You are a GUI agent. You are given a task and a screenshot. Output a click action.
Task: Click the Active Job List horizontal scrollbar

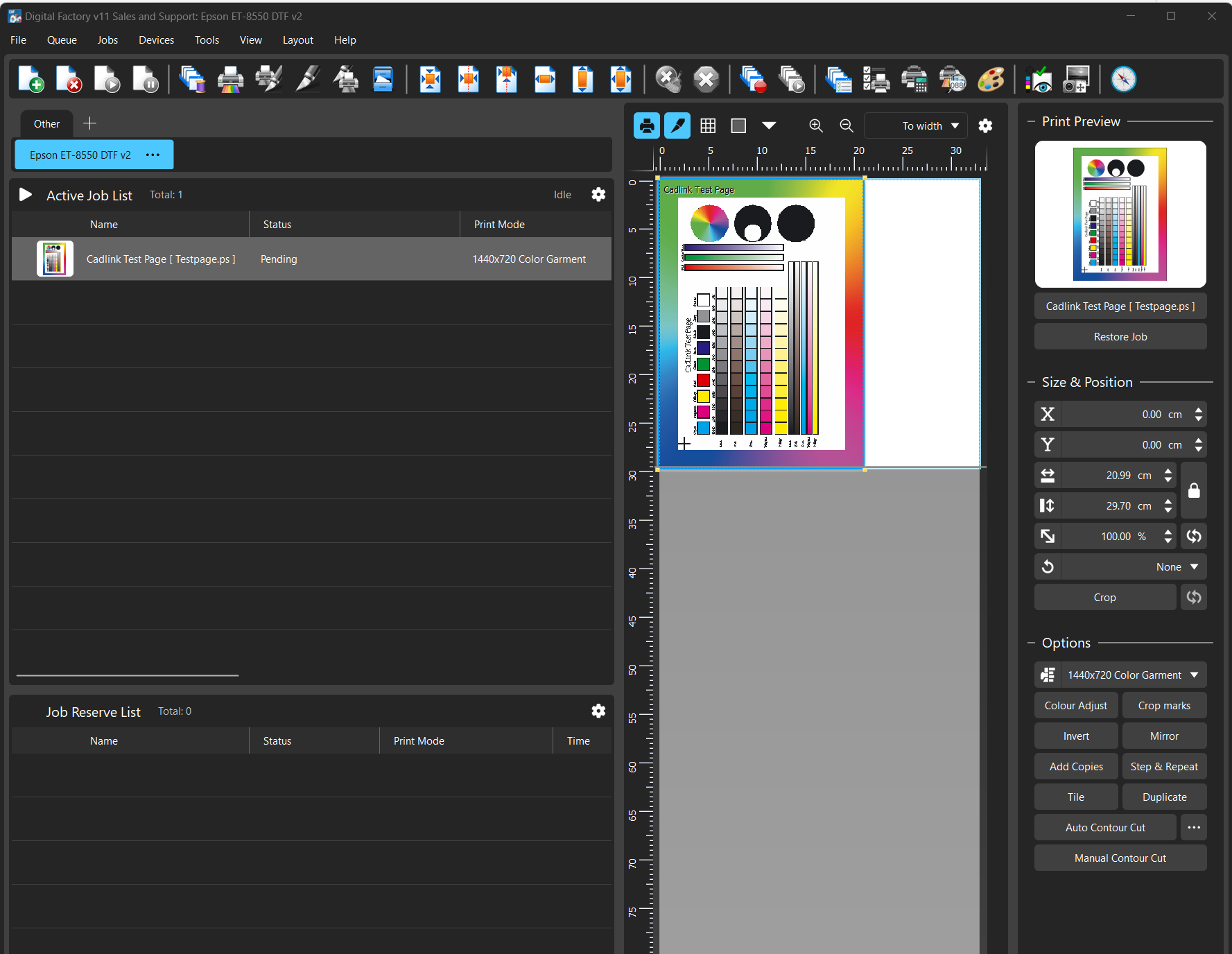pyautogui.click(x=128, y=675)
